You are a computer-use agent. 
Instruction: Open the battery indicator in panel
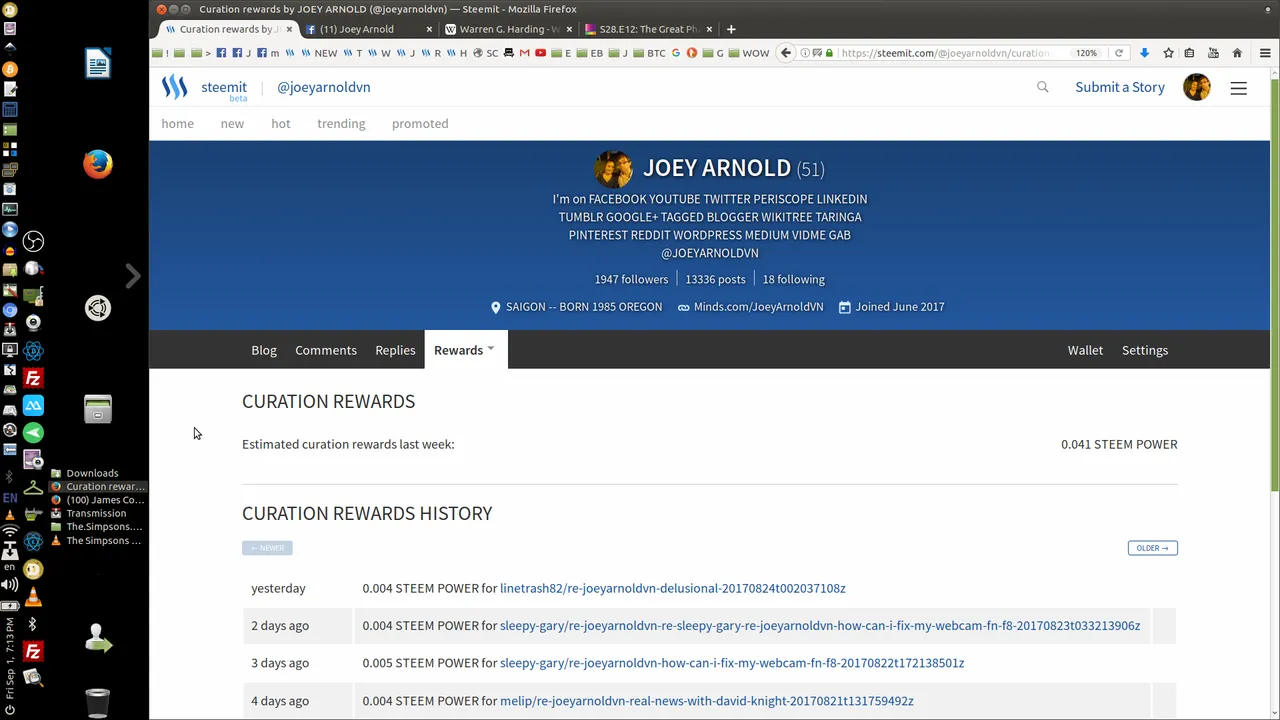tap(10, 605)
